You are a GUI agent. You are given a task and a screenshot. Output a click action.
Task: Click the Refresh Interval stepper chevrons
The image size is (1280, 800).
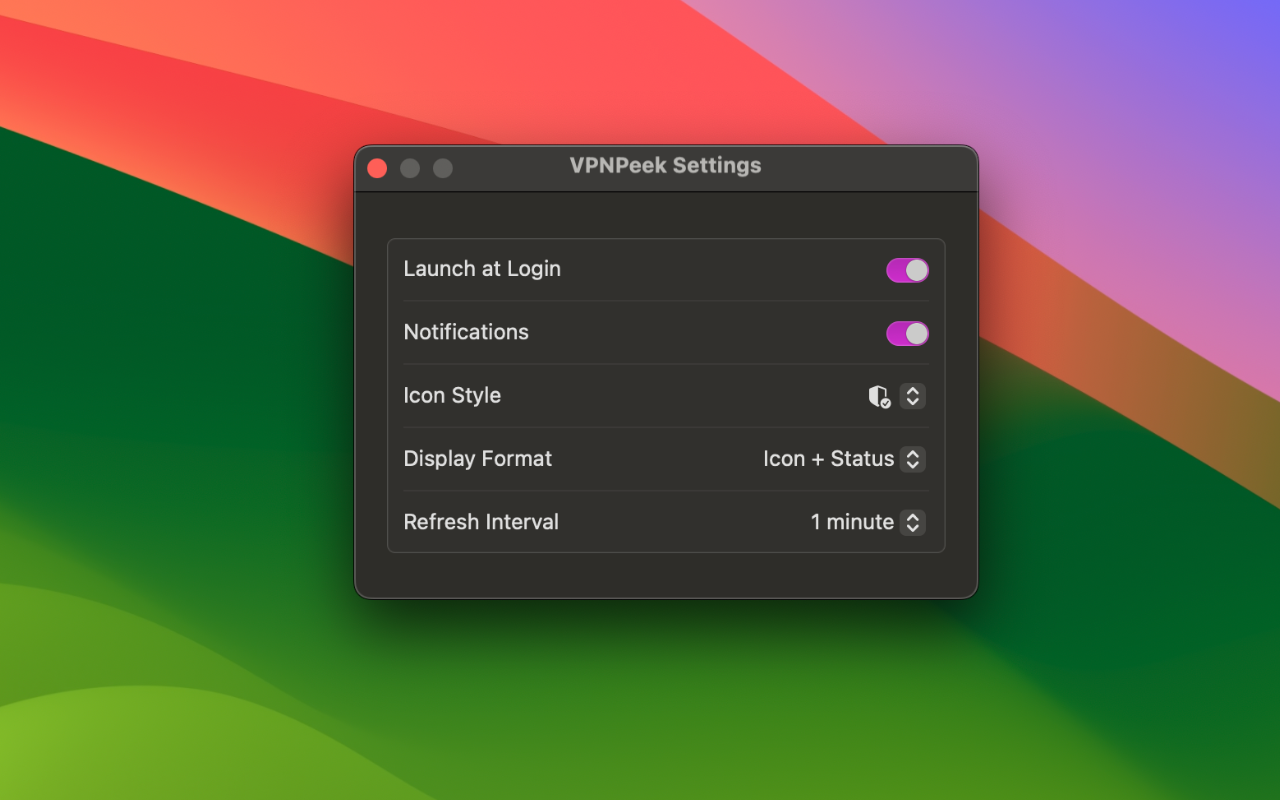912,522
